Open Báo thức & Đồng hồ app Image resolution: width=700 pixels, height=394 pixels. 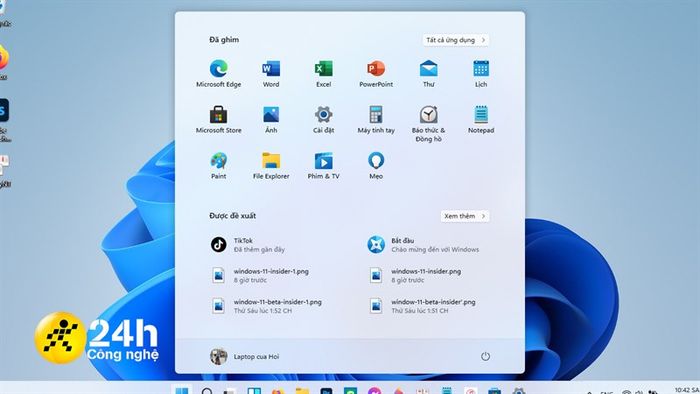[429, 124]
